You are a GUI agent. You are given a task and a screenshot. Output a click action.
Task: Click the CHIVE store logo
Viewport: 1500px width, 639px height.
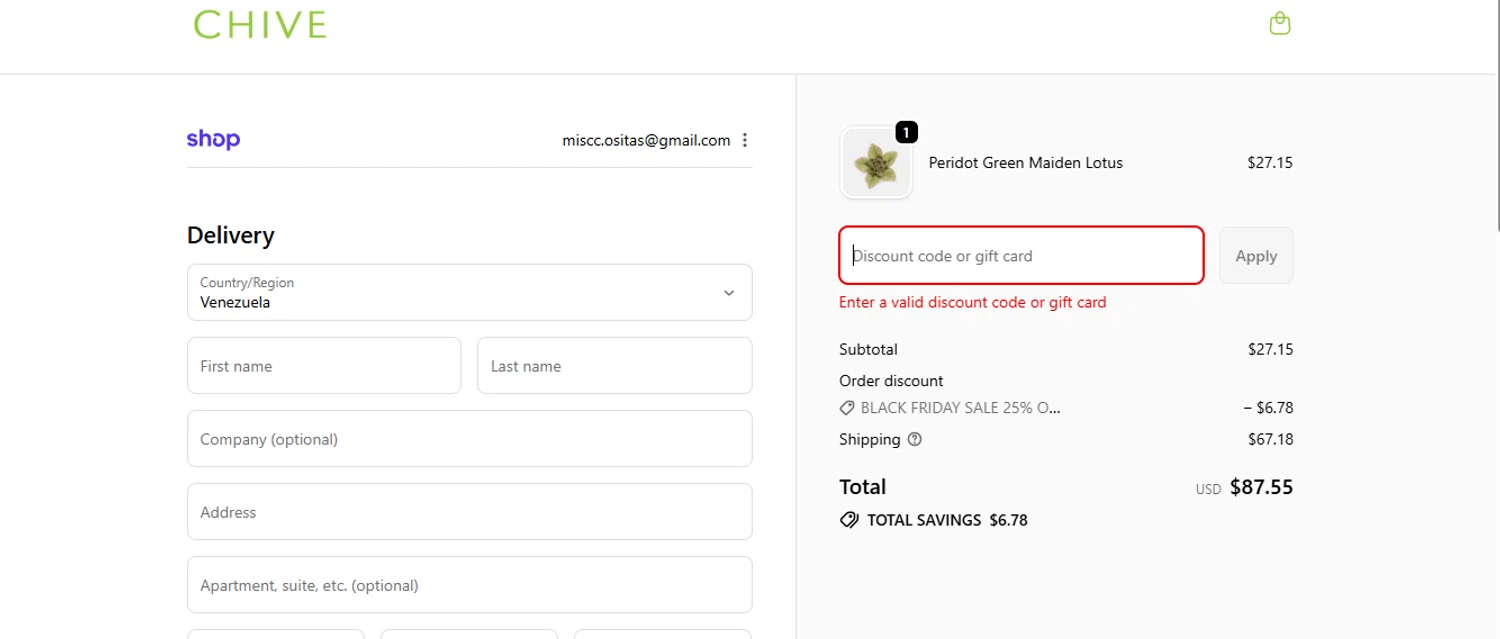tap(260, 25)
